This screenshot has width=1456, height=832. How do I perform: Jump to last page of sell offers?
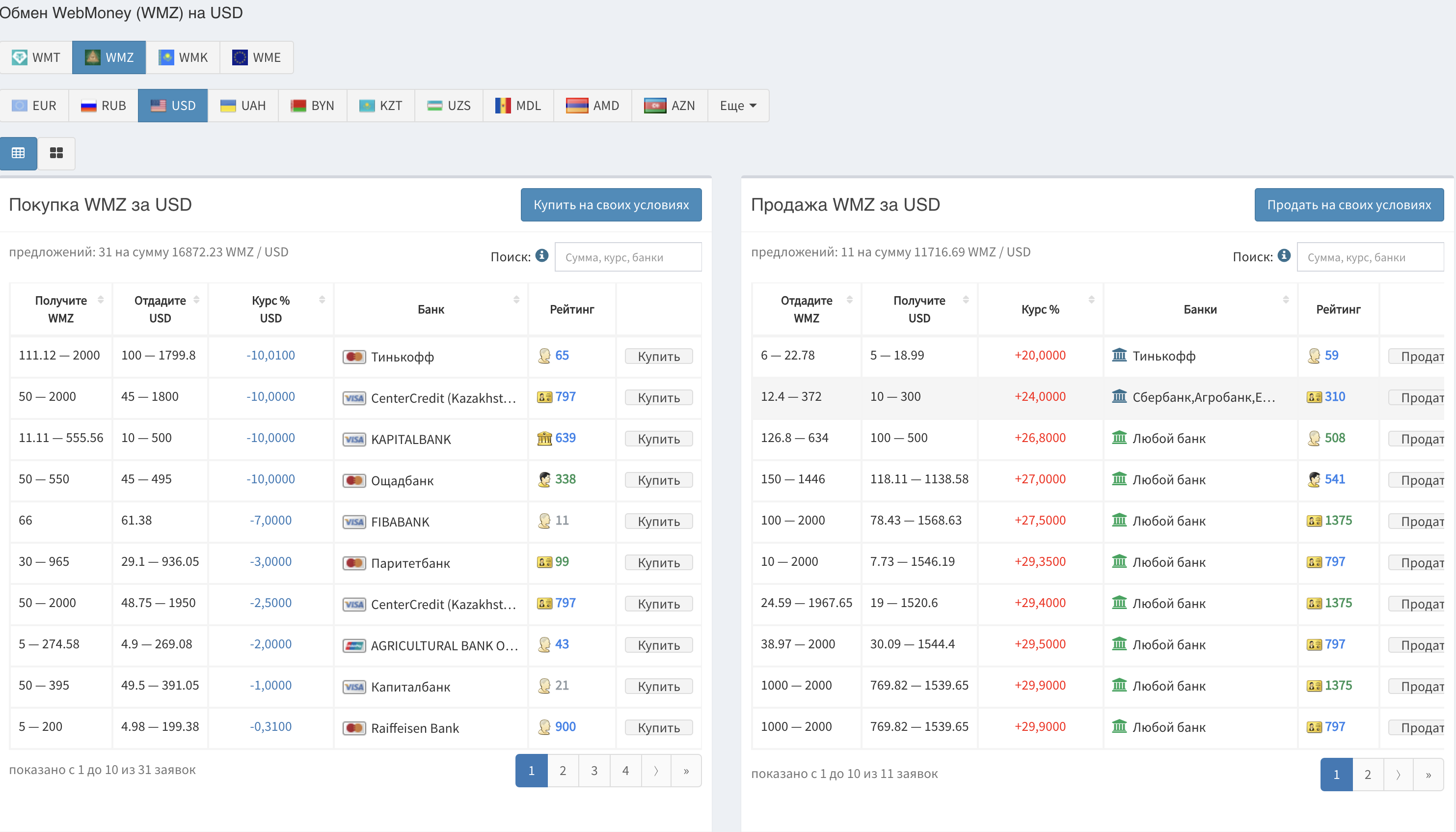tap(1428, 774)
